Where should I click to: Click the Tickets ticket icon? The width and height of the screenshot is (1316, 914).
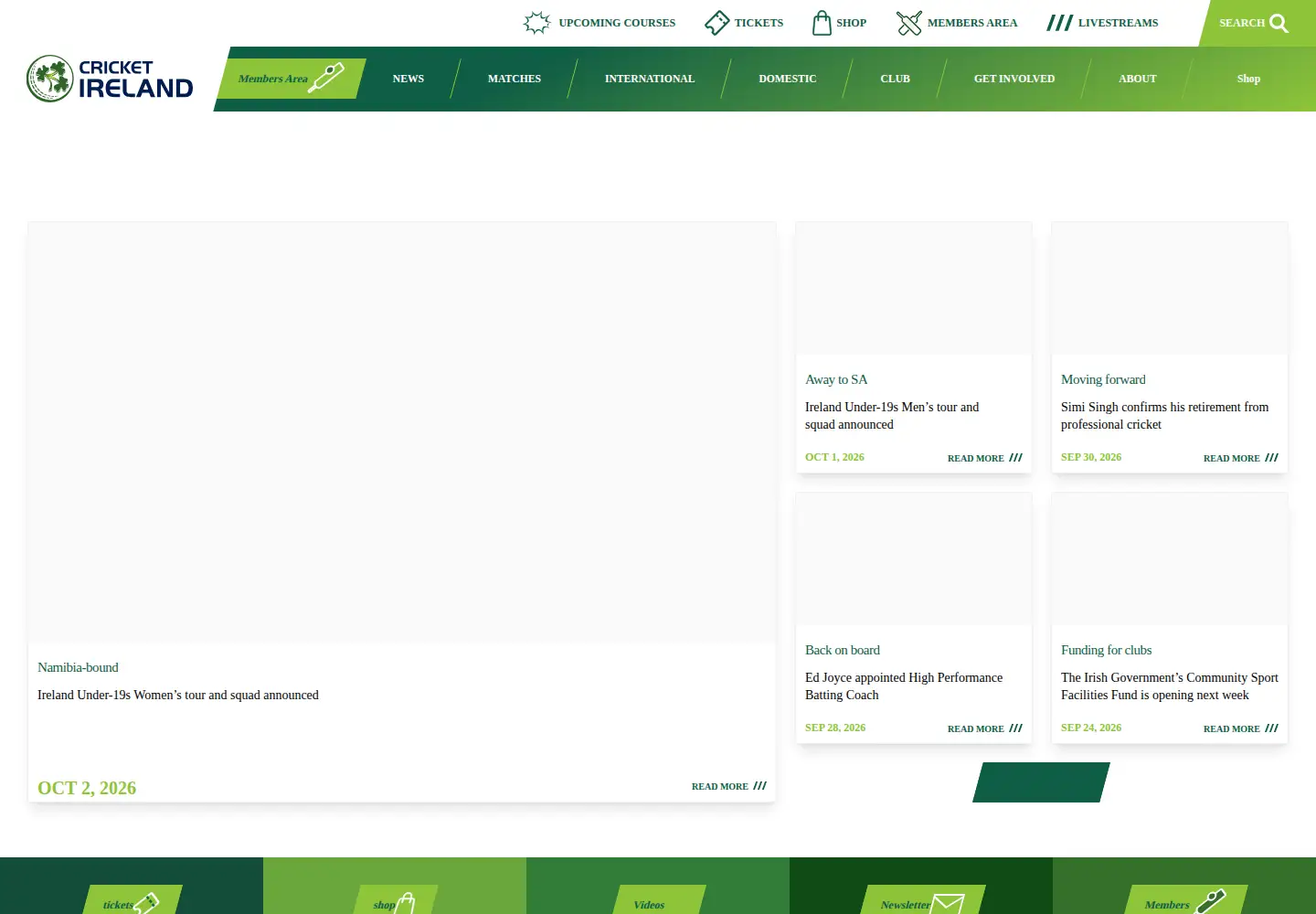pyautogui.click(x=717, y=23)
